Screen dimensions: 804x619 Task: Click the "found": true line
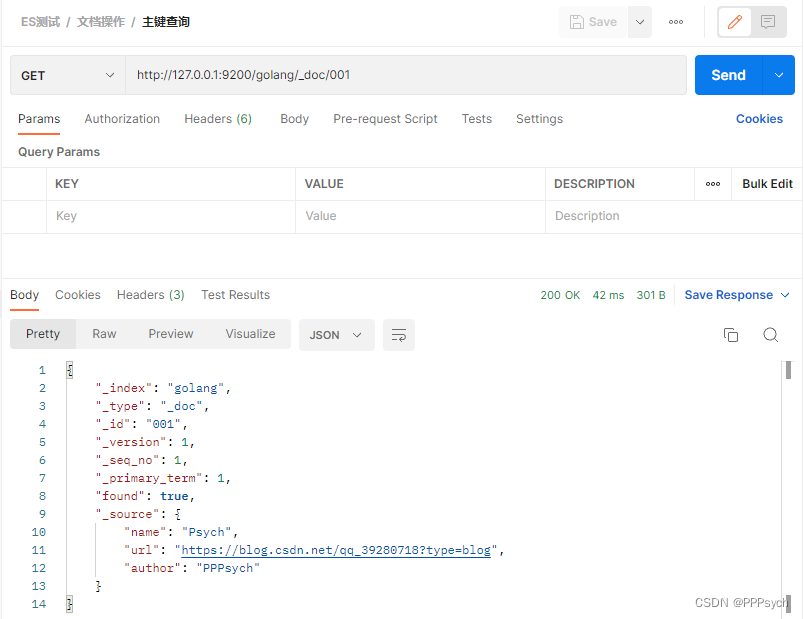[x=145, y=496]
